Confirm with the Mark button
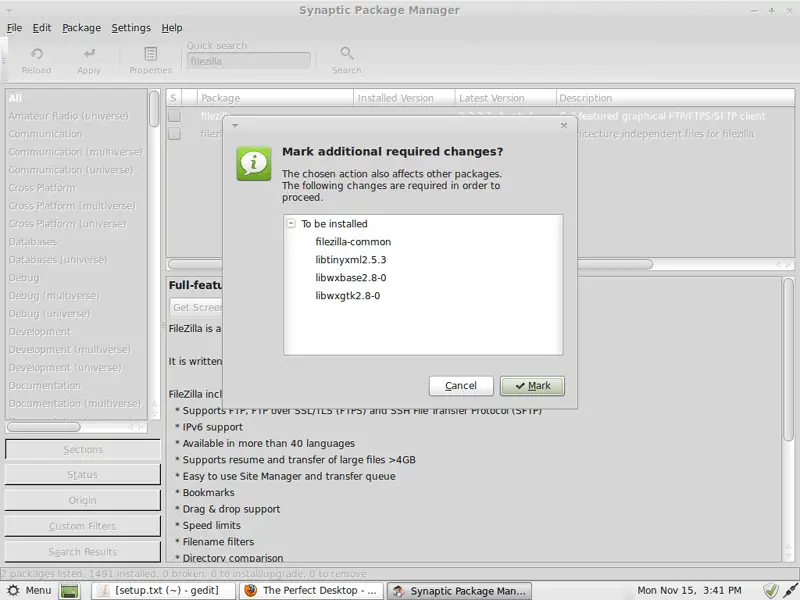800x600 pixels. (x=532, y=386)
